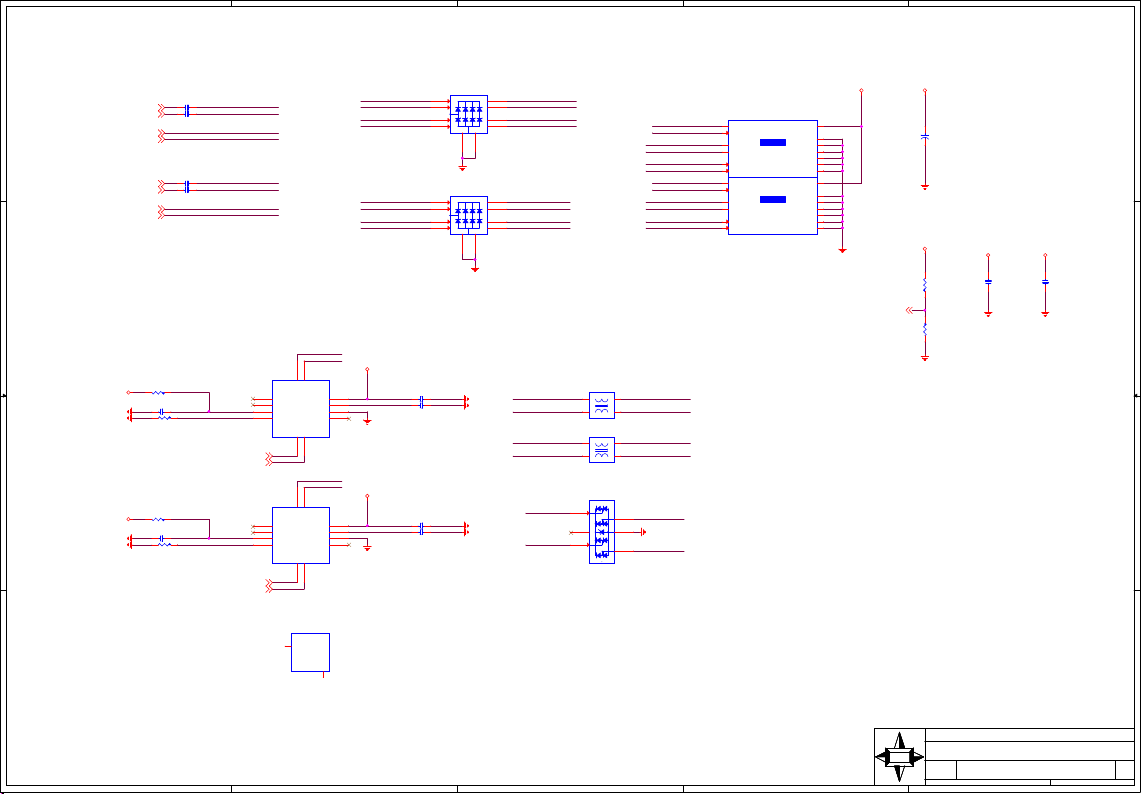The width and height of the screenshot is (1148, 794).
Task: Select the isolated small blue square component
Action: [310, 652]
